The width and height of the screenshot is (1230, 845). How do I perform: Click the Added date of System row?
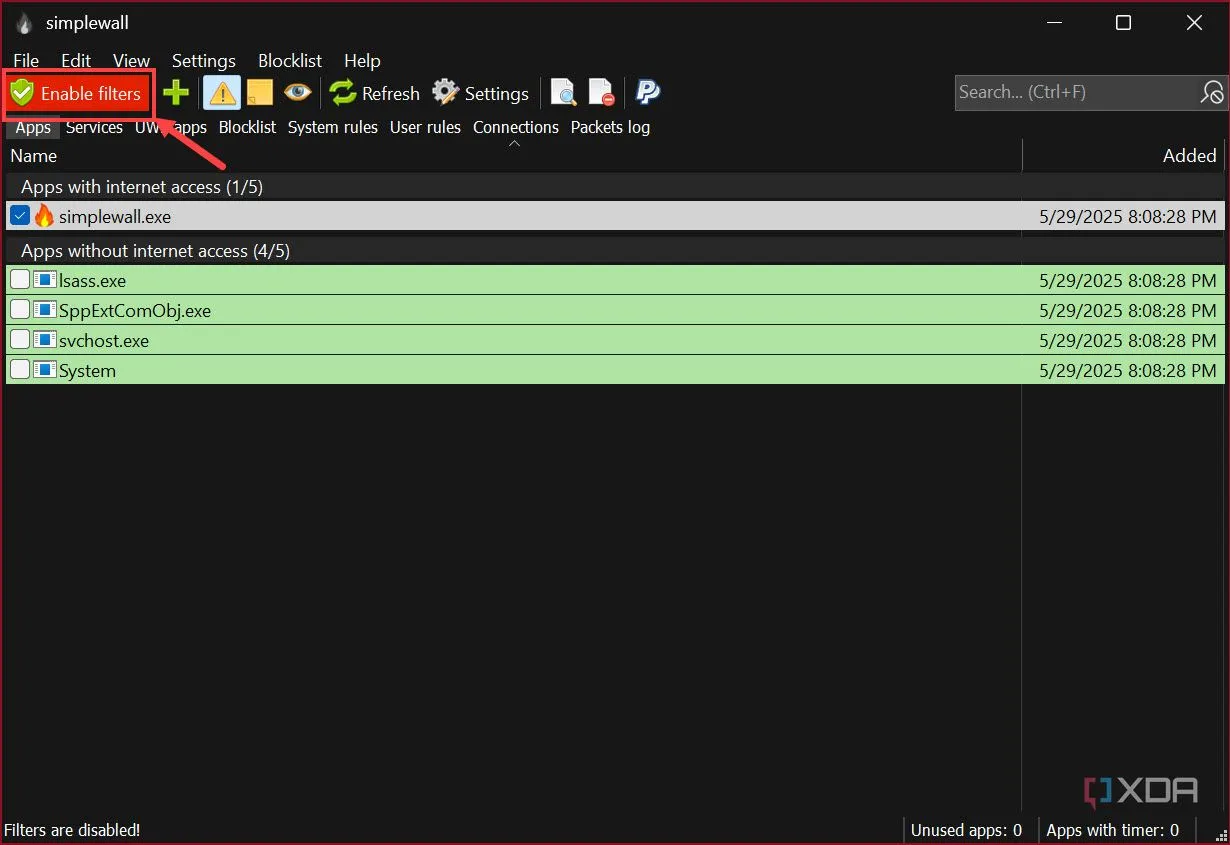click(x=1128, y=371)
